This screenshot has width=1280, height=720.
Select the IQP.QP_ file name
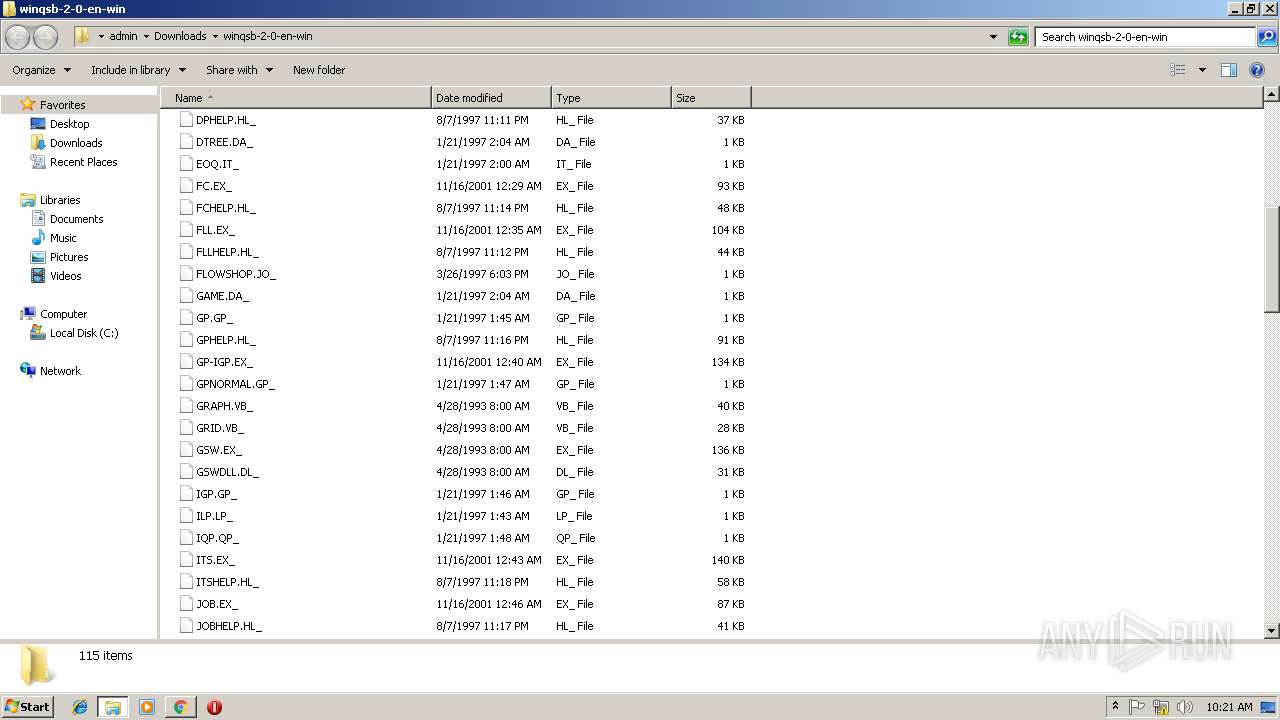[217, 538]
